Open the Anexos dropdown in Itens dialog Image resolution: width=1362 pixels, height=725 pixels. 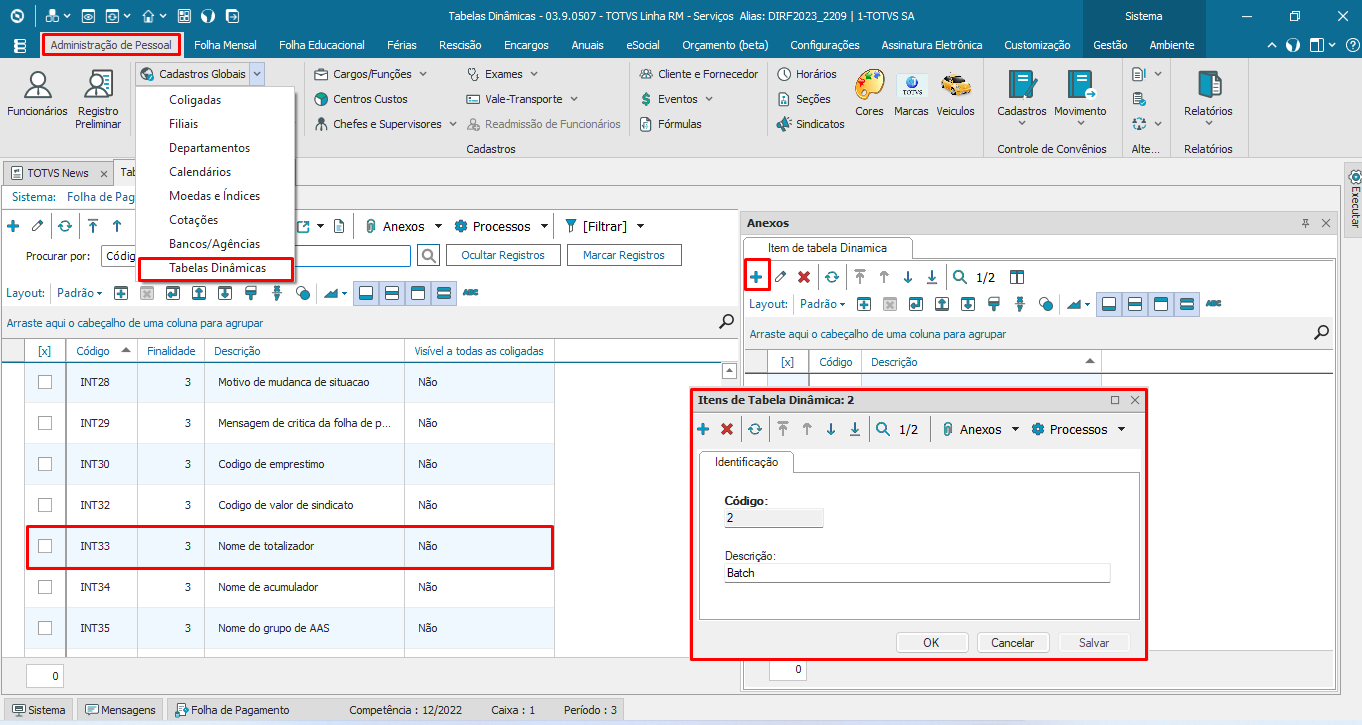pyautogui.click(x=1015, y=429)
